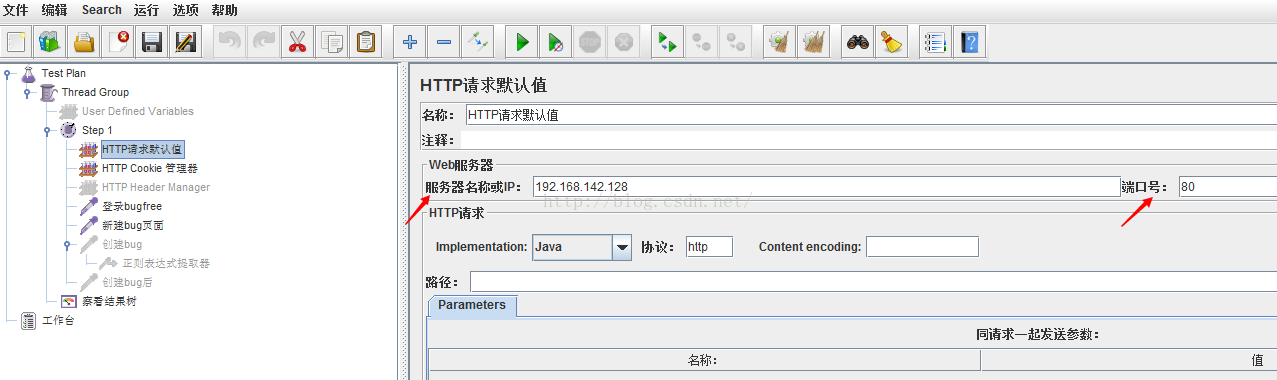Select the Thread Group tree item
This screenshot has height=380, width=1277.
point(94,92)
